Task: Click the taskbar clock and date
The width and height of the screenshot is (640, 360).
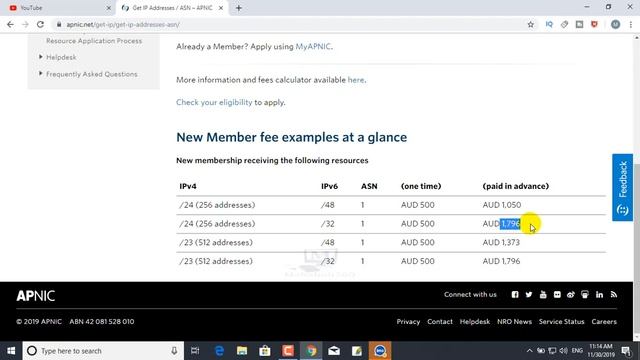Action: (601, 351)
